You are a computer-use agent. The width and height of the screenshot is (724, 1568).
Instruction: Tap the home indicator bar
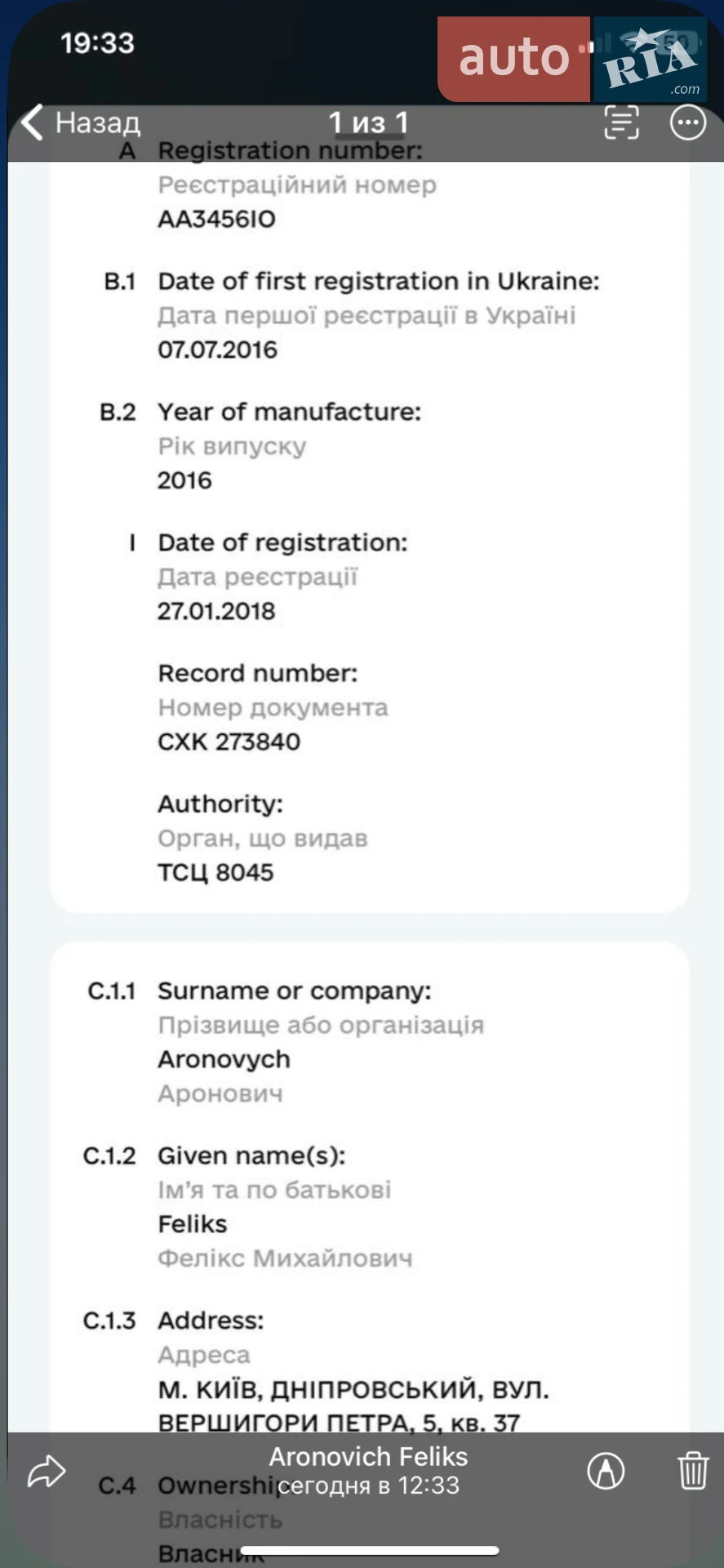pos(370,1550)
